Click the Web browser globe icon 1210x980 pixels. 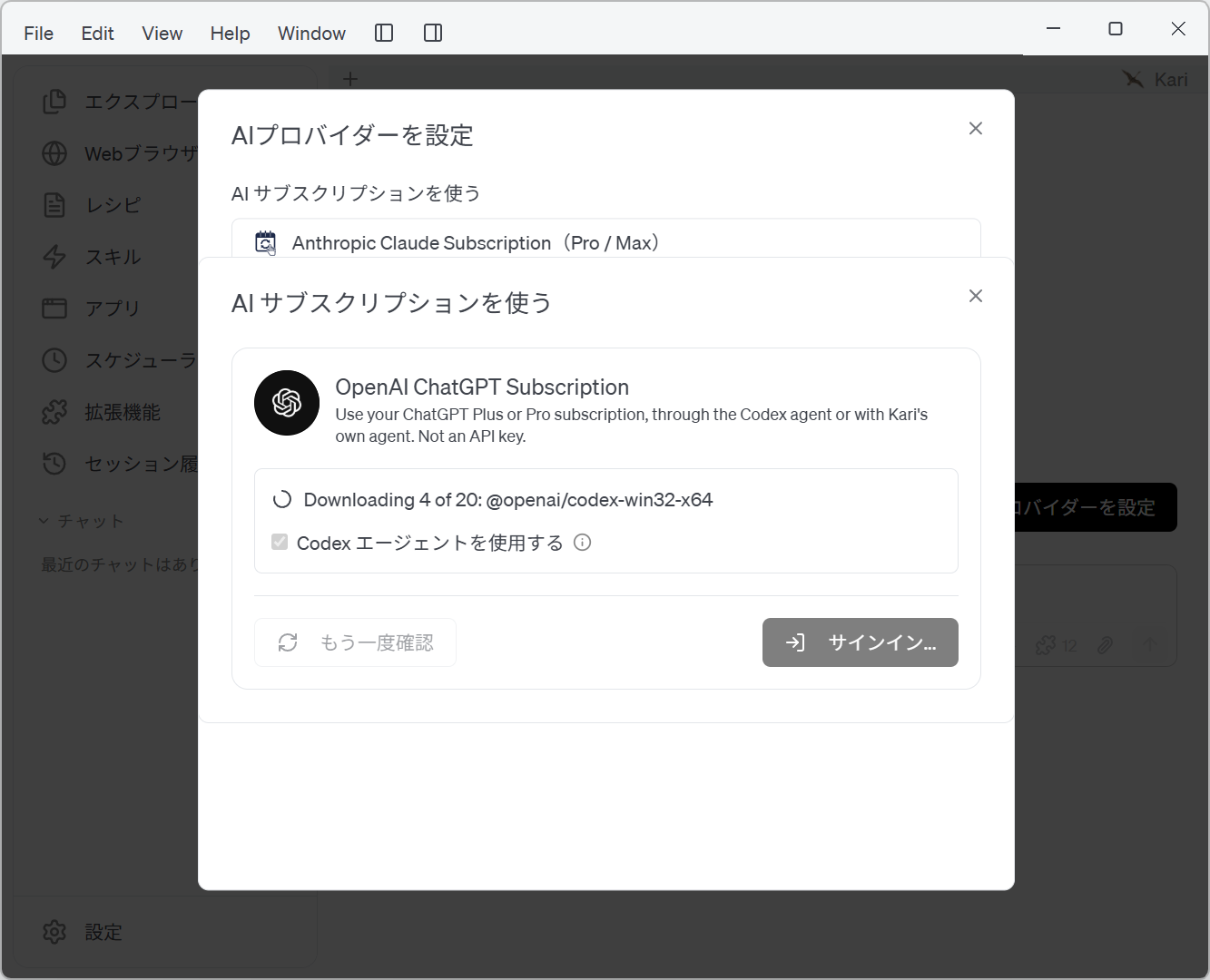(x=54, y=153)
